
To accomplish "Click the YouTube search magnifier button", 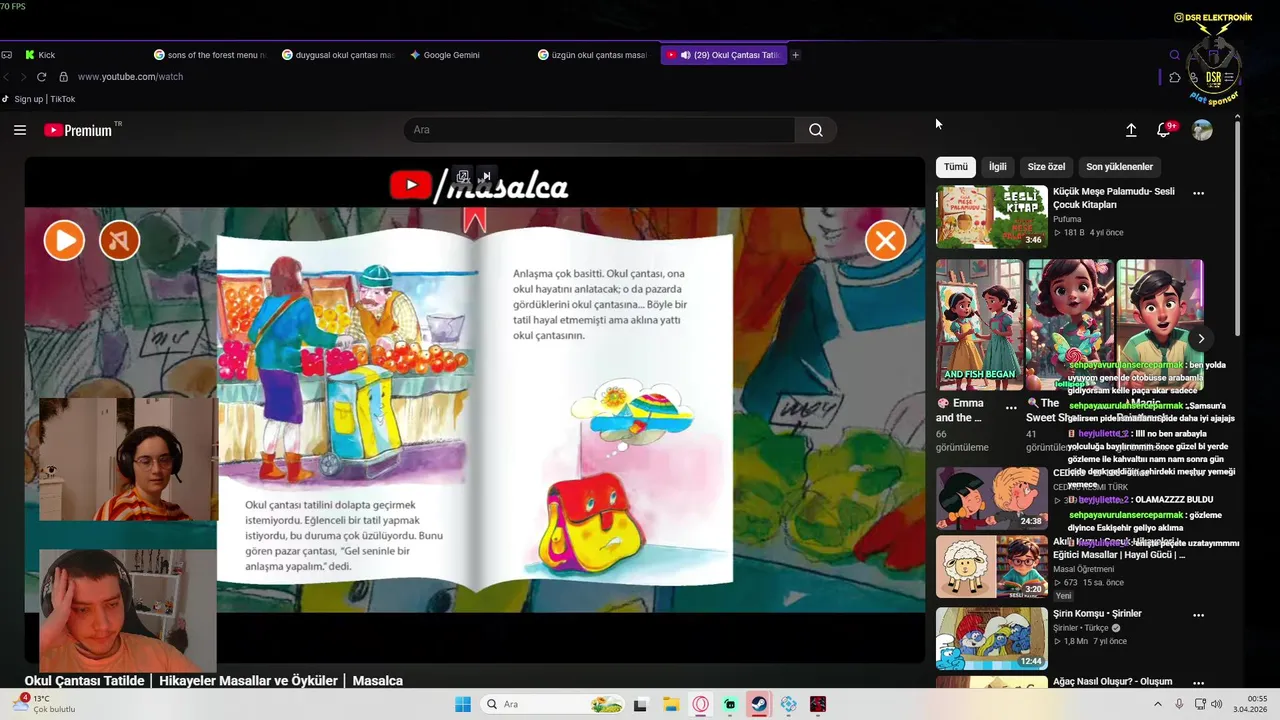I will coord(816,130).
